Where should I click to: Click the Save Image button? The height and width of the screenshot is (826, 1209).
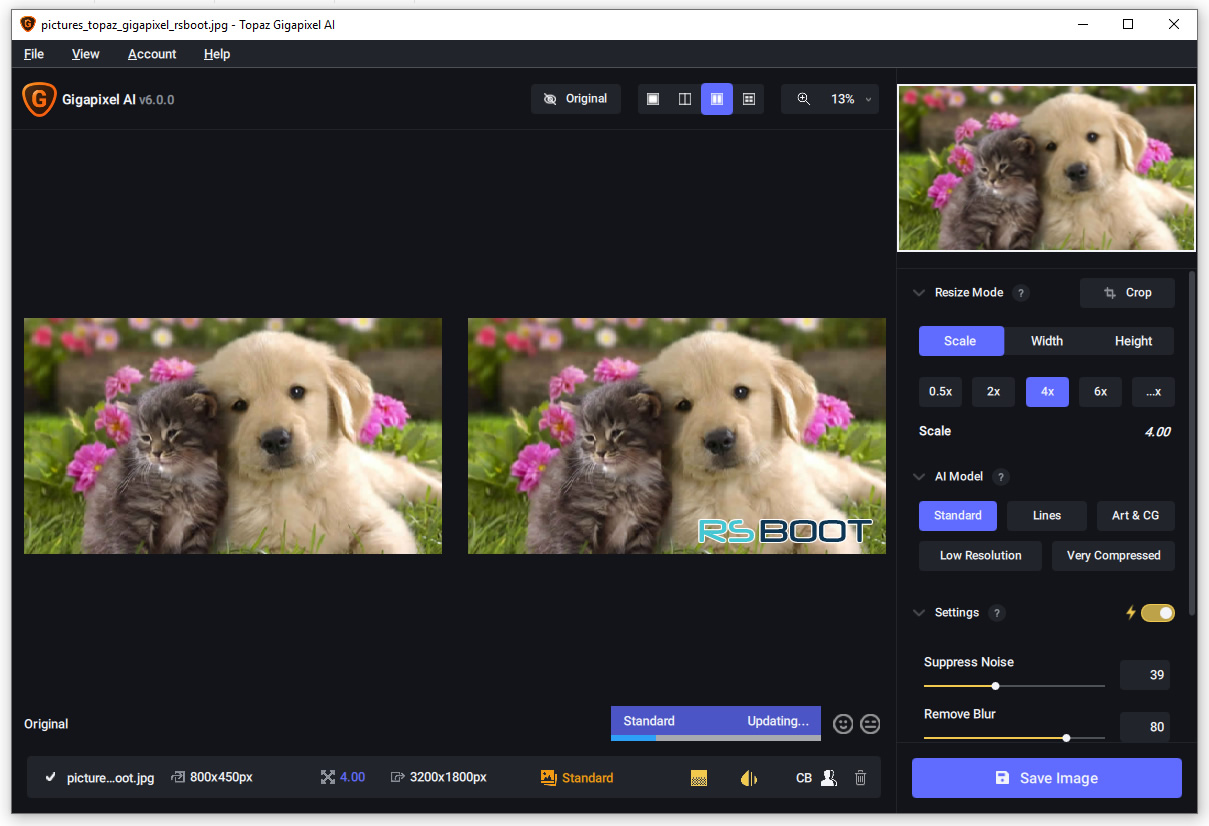tap(1046, 778)
